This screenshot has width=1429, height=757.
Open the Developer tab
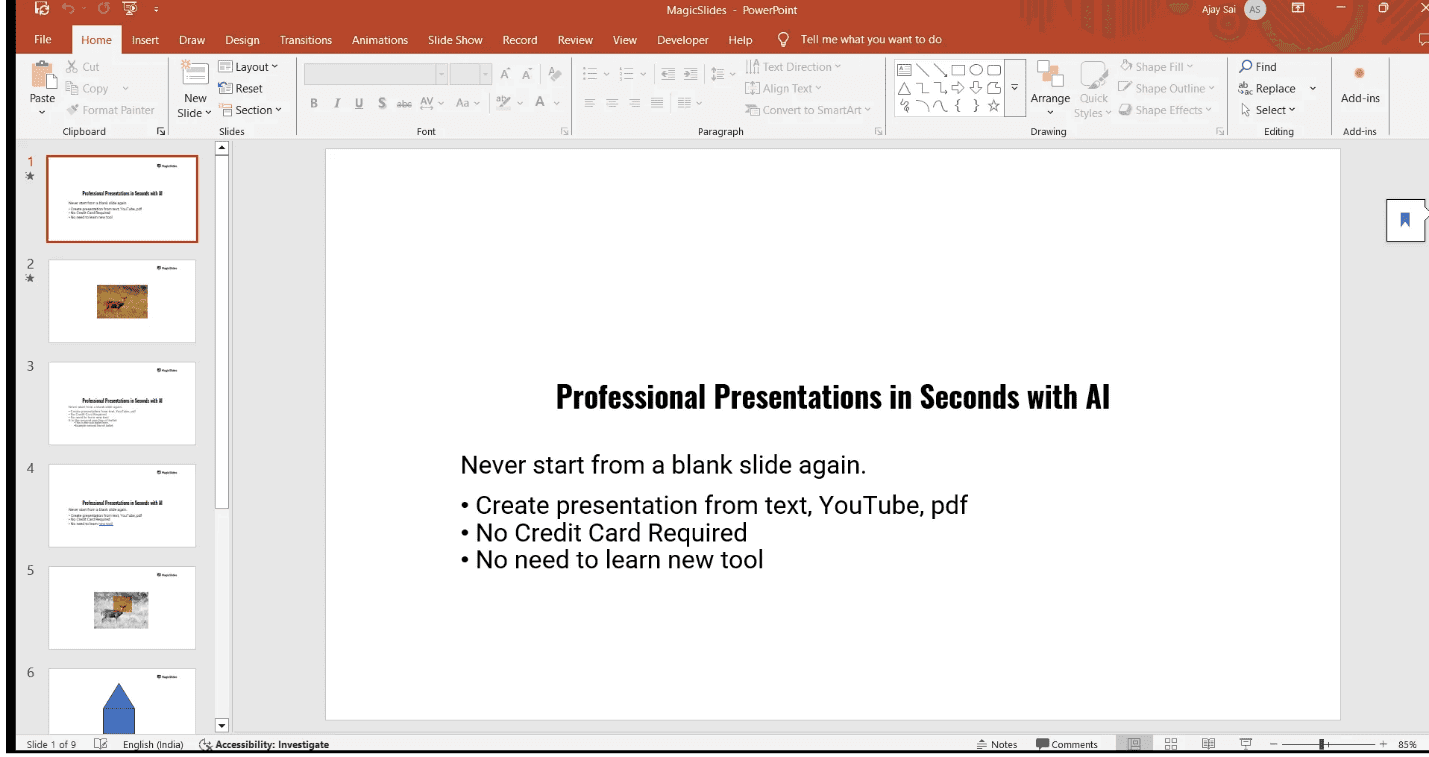pyautogui.click(x=683, y=40)
